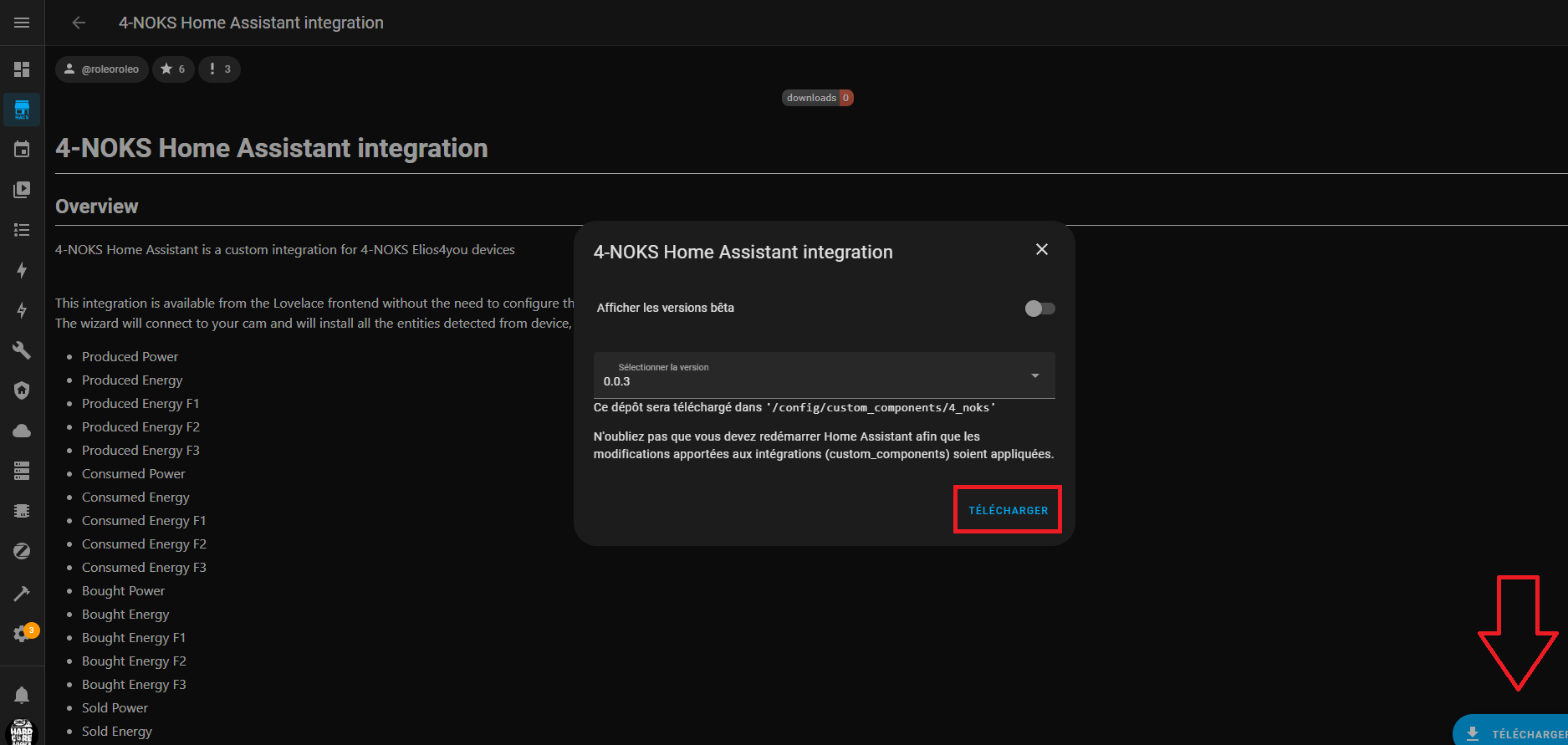Click 'Consumed Energy F1' list item
This screenshot has width=1568, height=745.
(144, 521)
